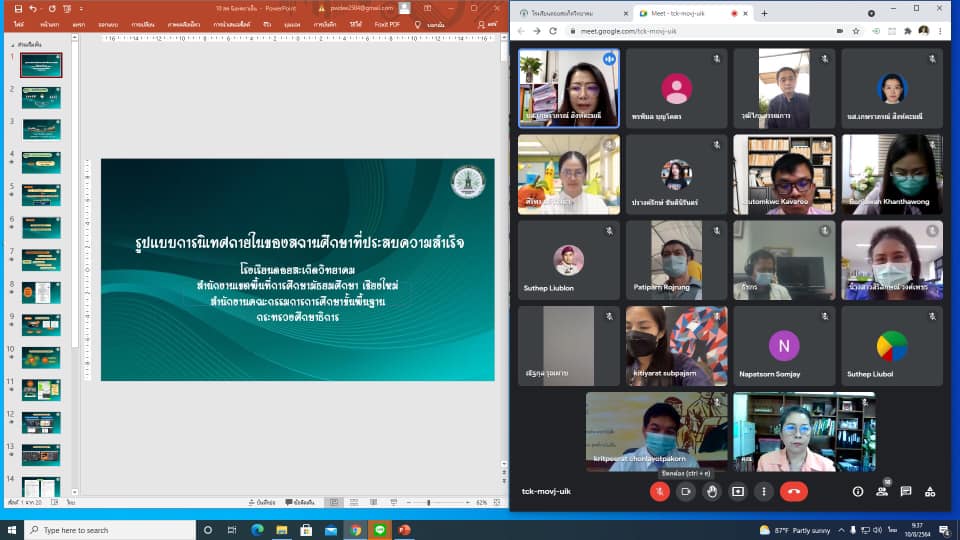Screen dimensions: 960x540
Task: Open Meet's three-dot more options menu
Action: point(764,491)
